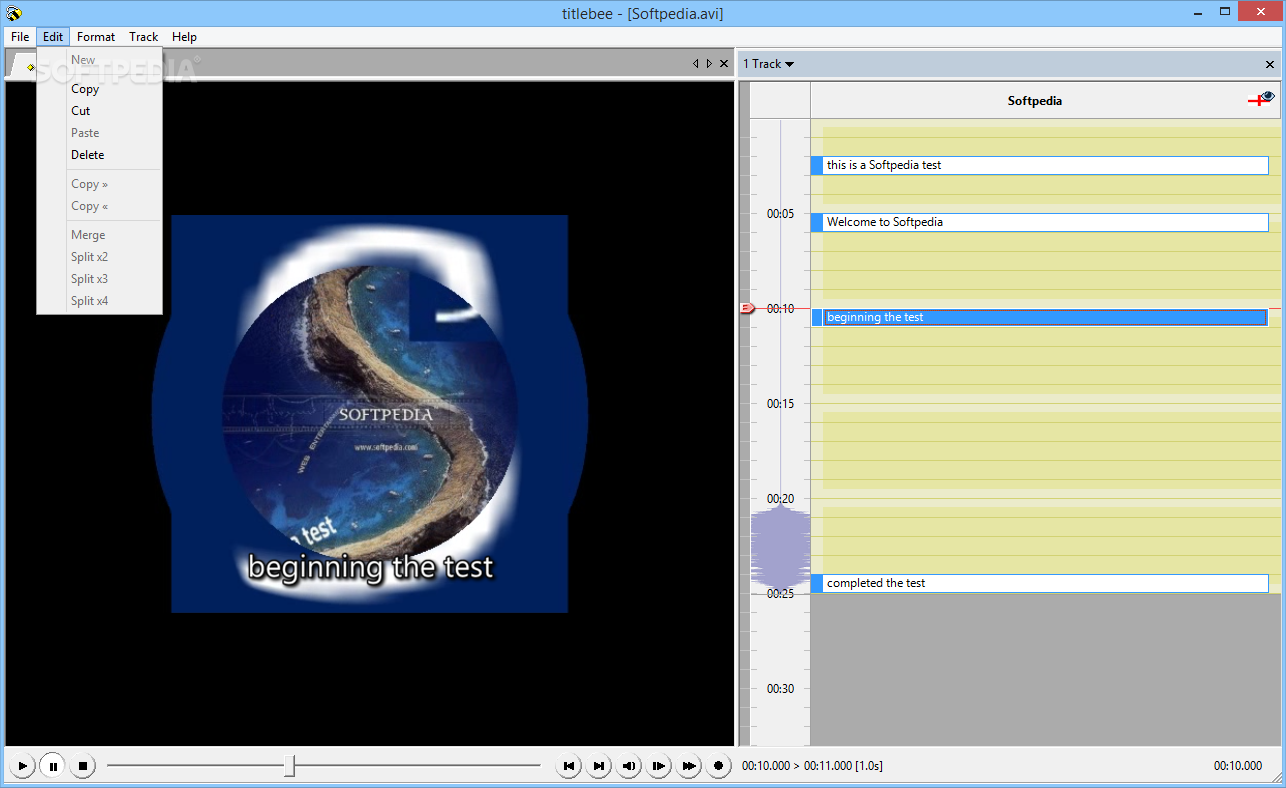1286x788 pixels.
Task: Click the red playhead marker at 00:10
Action: [x=747, y=308]
